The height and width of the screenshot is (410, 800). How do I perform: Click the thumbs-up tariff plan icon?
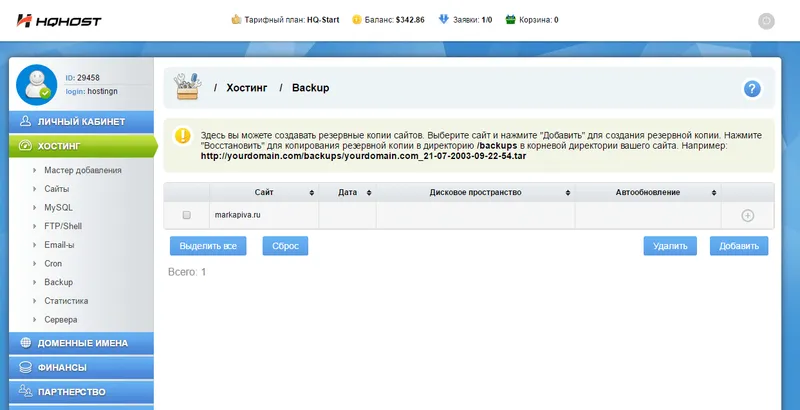236,20
